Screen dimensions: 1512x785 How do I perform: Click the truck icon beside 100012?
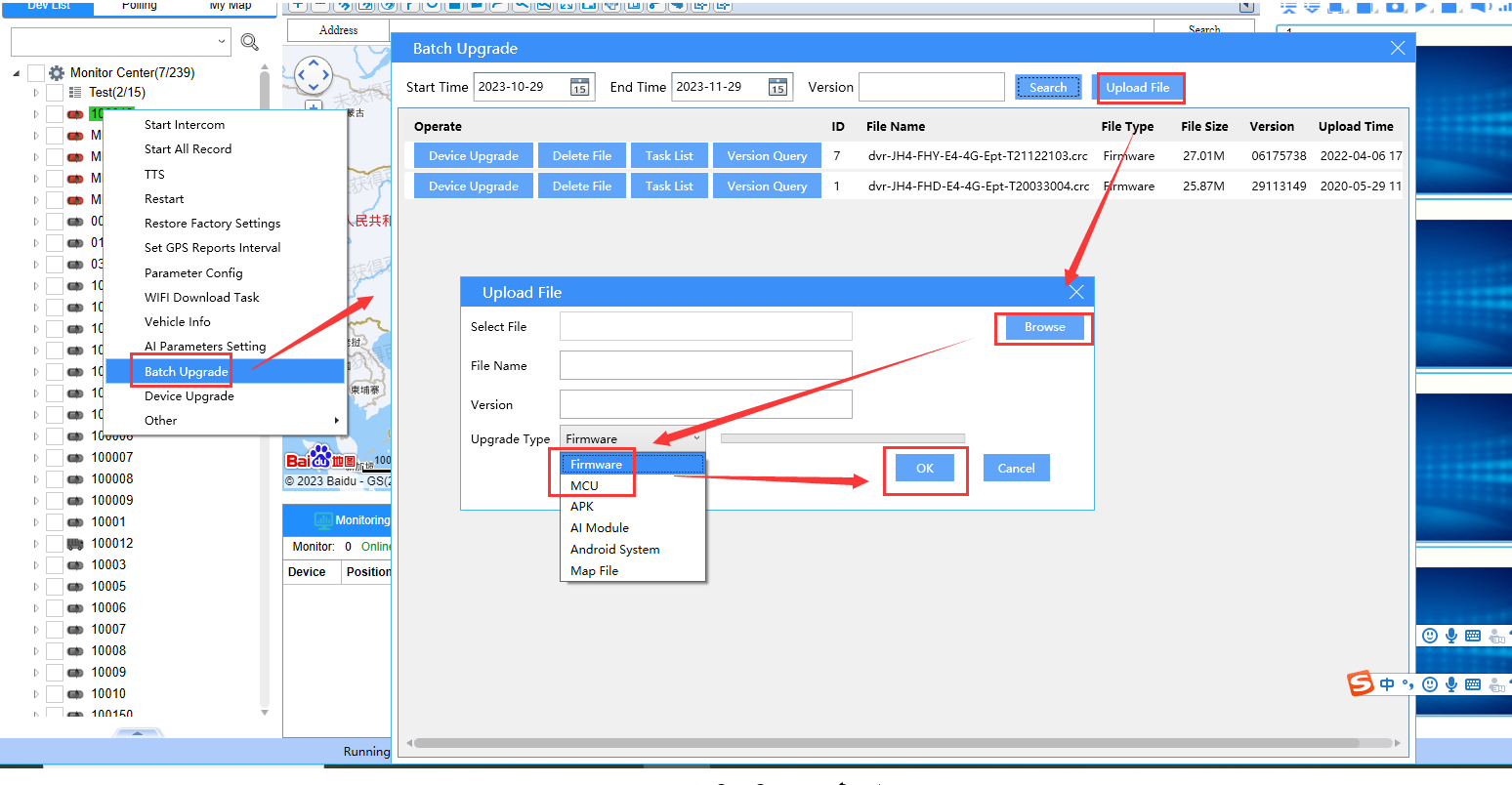(75, 544)
